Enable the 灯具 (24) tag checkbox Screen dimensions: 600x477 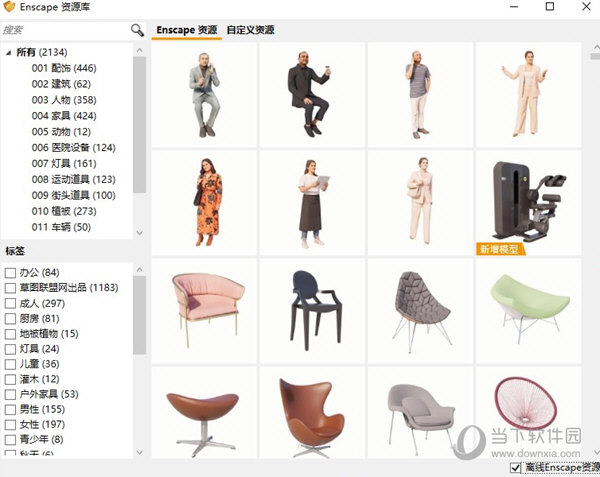coord(10,349)
